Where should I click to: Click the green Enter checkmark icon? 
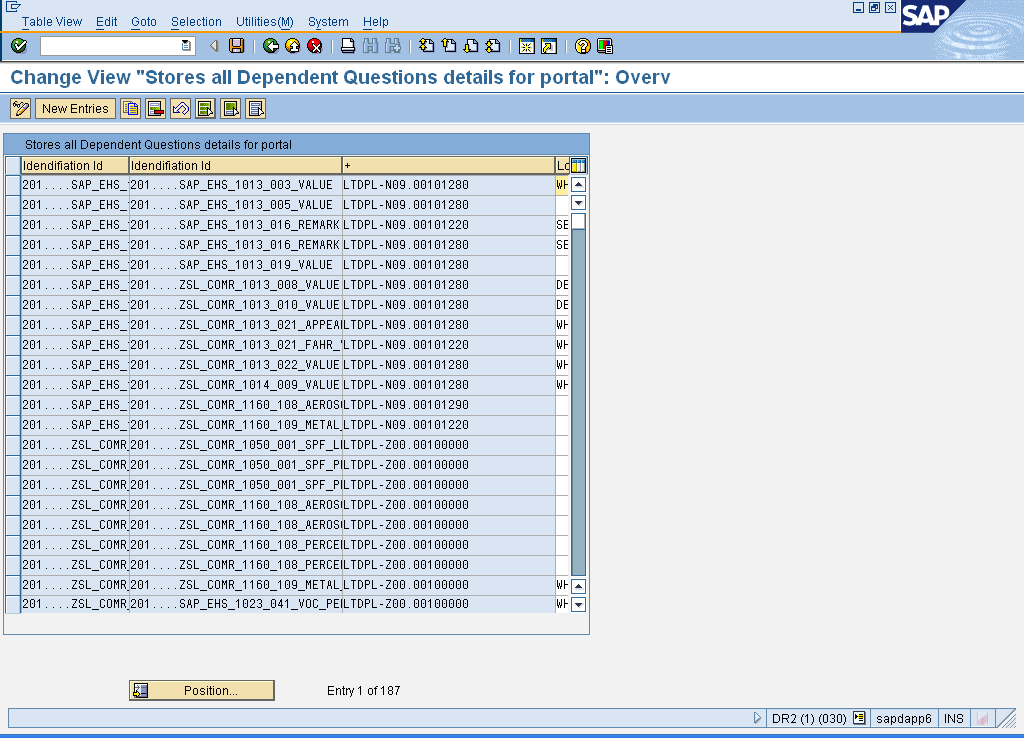tap(19, 46)
